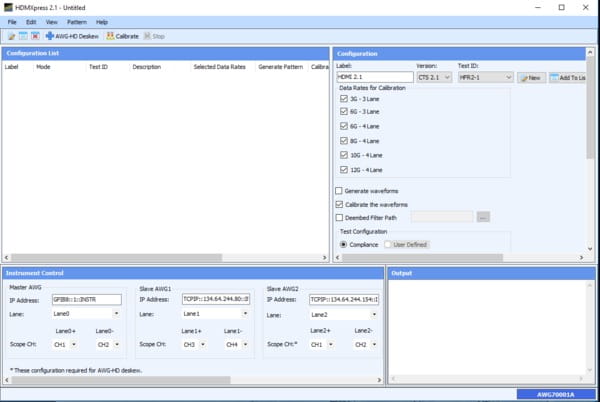
Task: Open Master AWG Lane0 dropdown
Action: tap(86, 314)
